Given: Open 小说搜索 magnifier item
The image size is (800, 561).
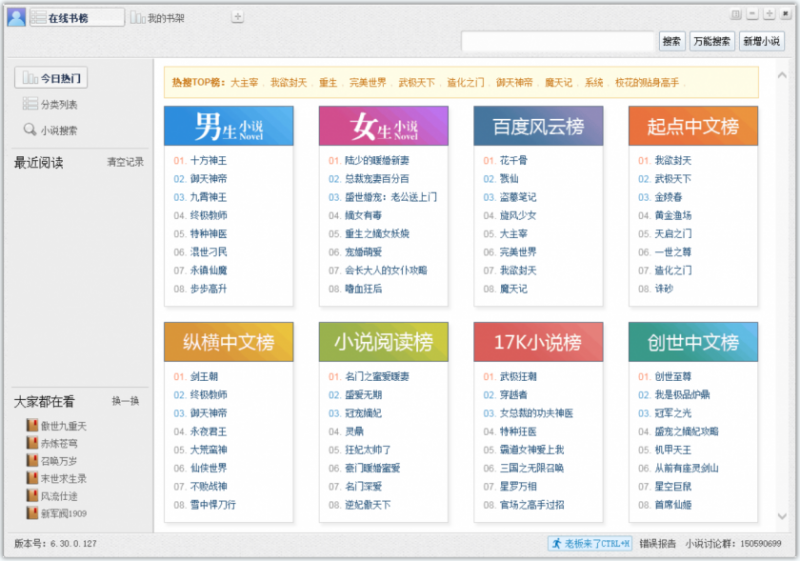Looking at the screenshot, I should coord(50,130).
